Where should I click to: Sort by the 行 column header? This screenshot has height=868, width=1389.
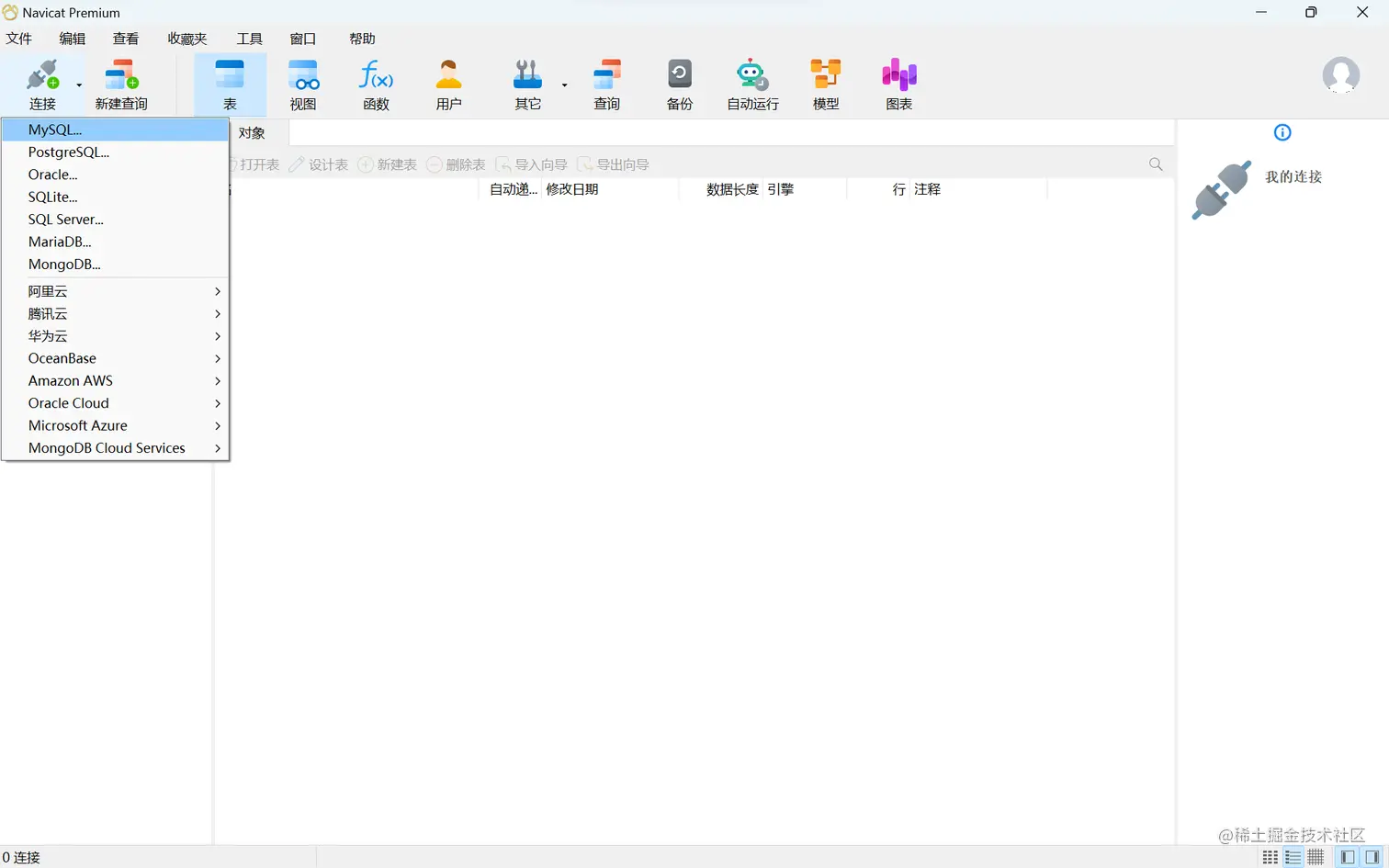pos(898,189)
